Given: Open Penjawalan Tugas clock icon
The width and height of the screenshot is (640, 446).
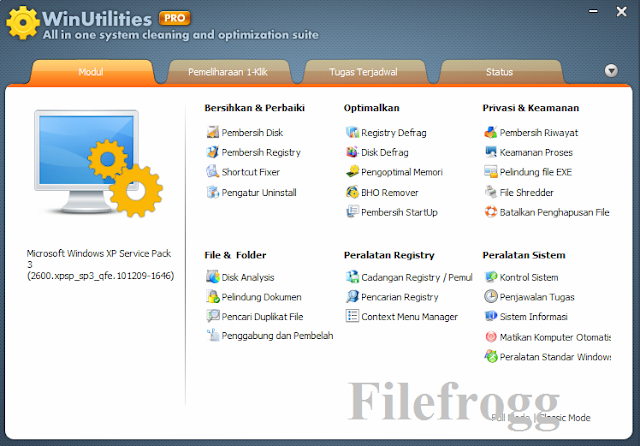Looking at the screenshot, I should coord(491,296).
